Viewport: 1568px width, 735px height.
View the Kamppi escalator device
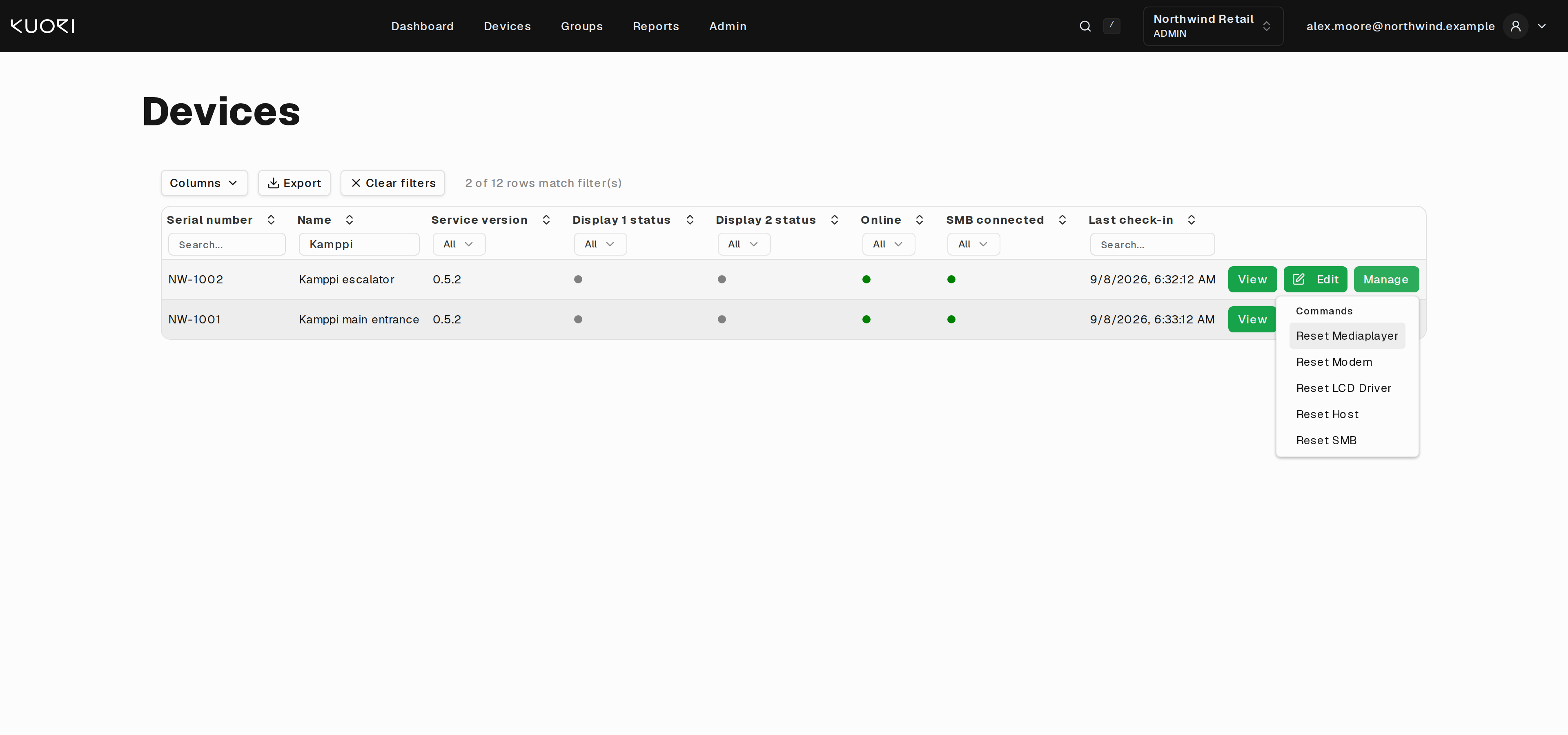(x=1252, y=279)
